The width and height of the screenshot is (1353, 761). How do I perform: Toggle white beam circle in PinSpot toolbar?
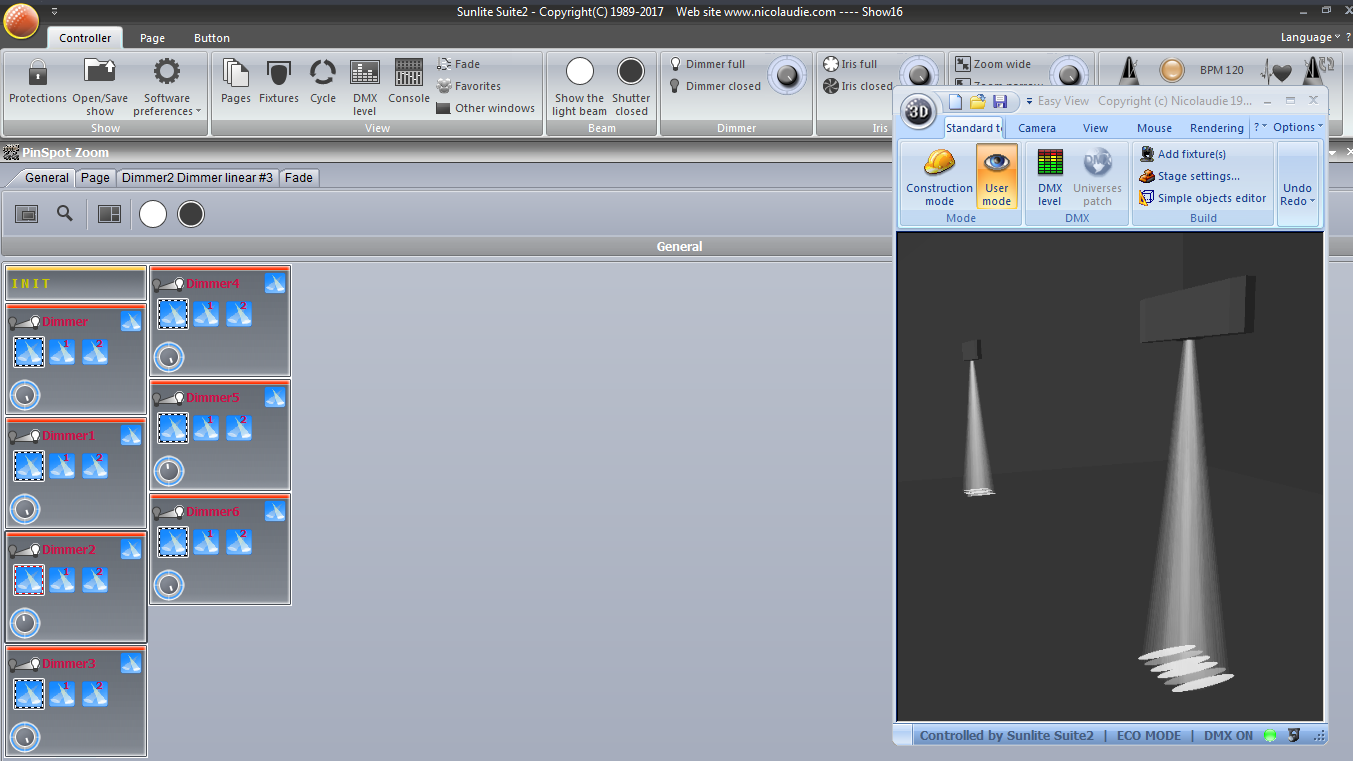tap(152, 213)
